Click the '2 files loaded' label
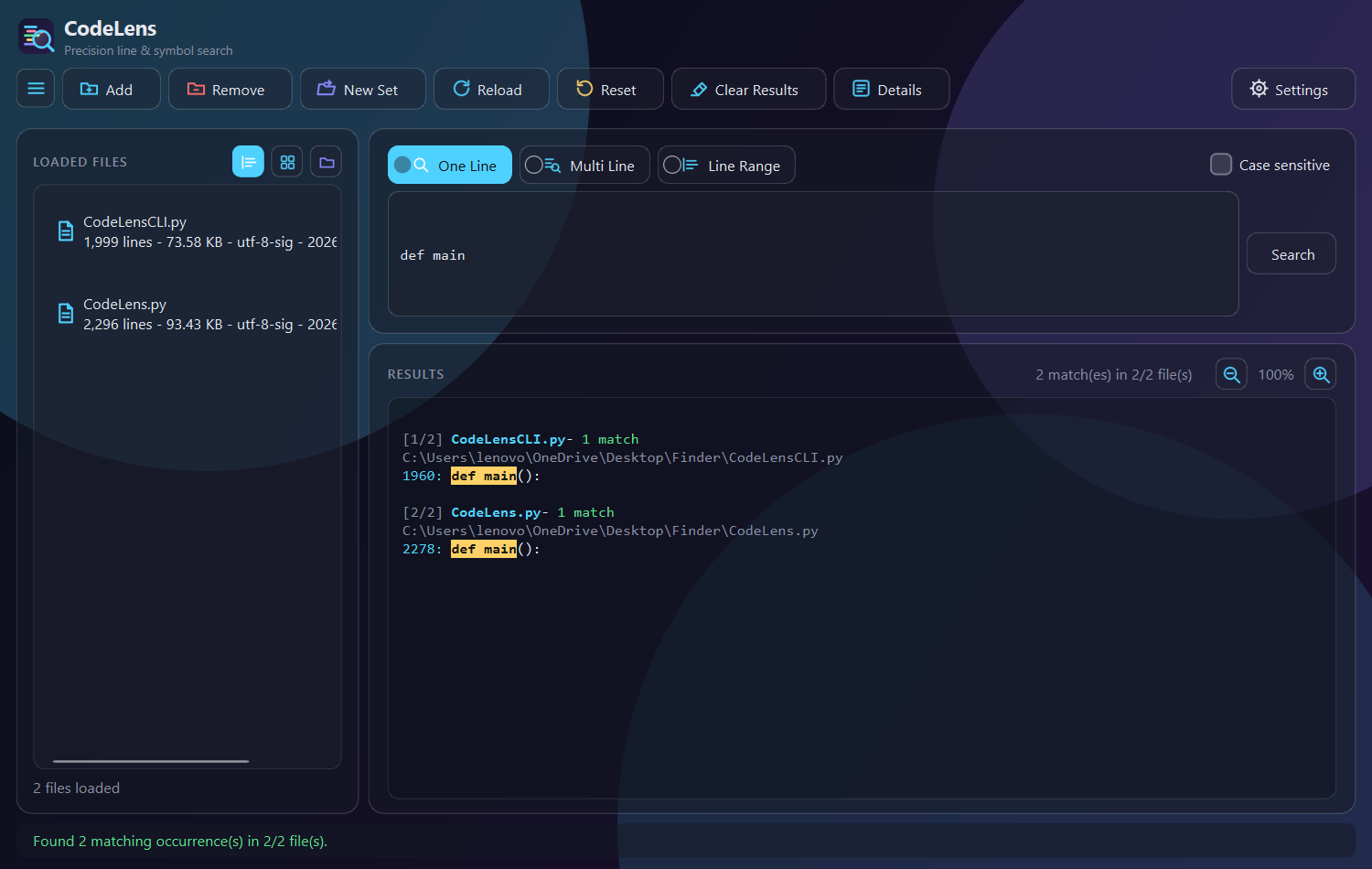1372x869 pixels. pos(77,789)
